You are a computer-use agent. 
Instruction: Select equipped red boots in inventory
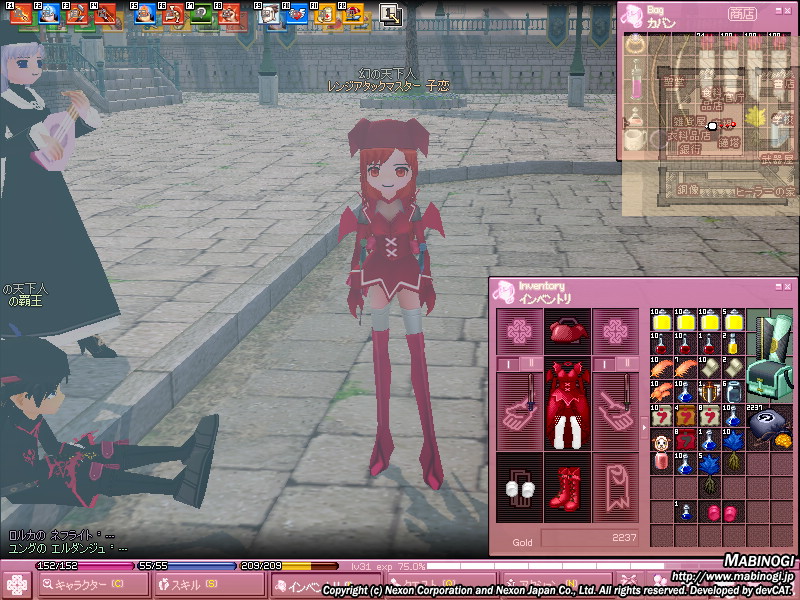point(567,488)
